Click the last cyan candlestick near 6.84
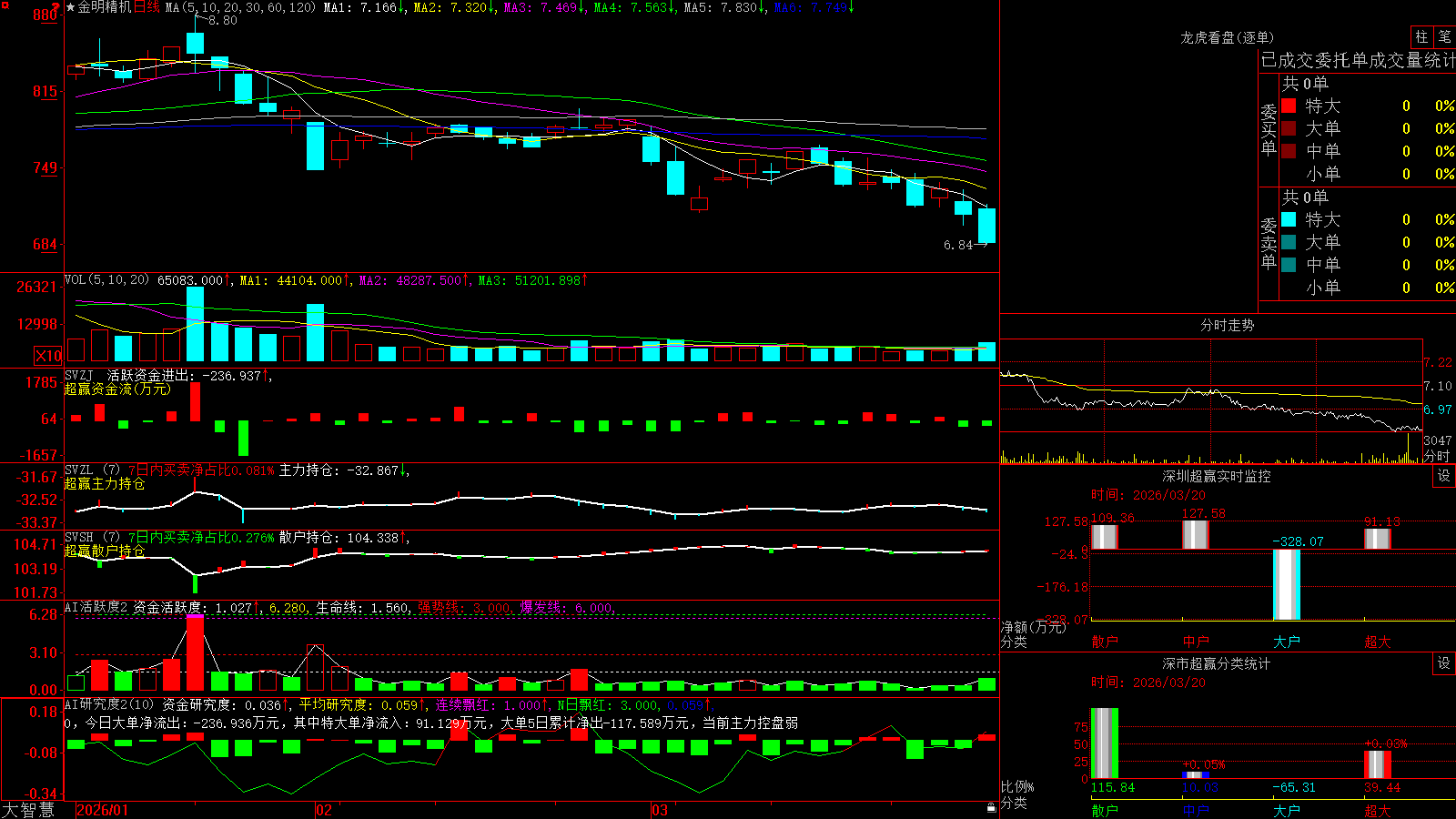 [986, 226]
